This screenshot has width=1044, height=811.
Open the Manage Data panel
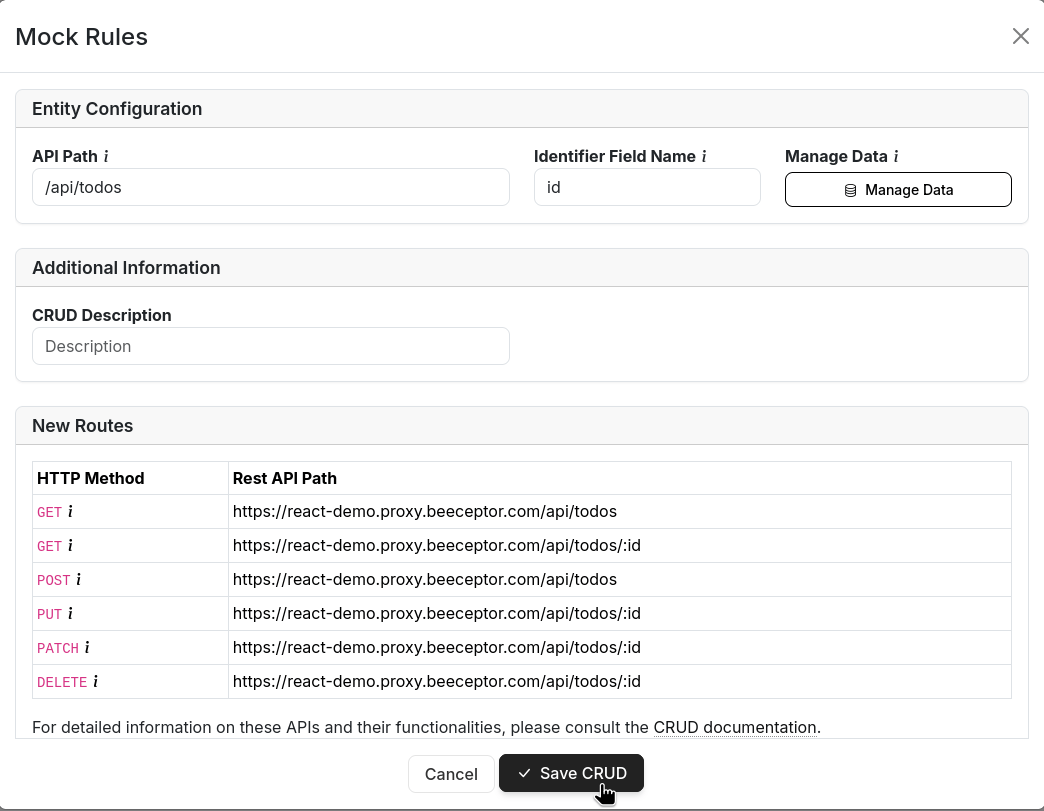(x=898, y=189)
